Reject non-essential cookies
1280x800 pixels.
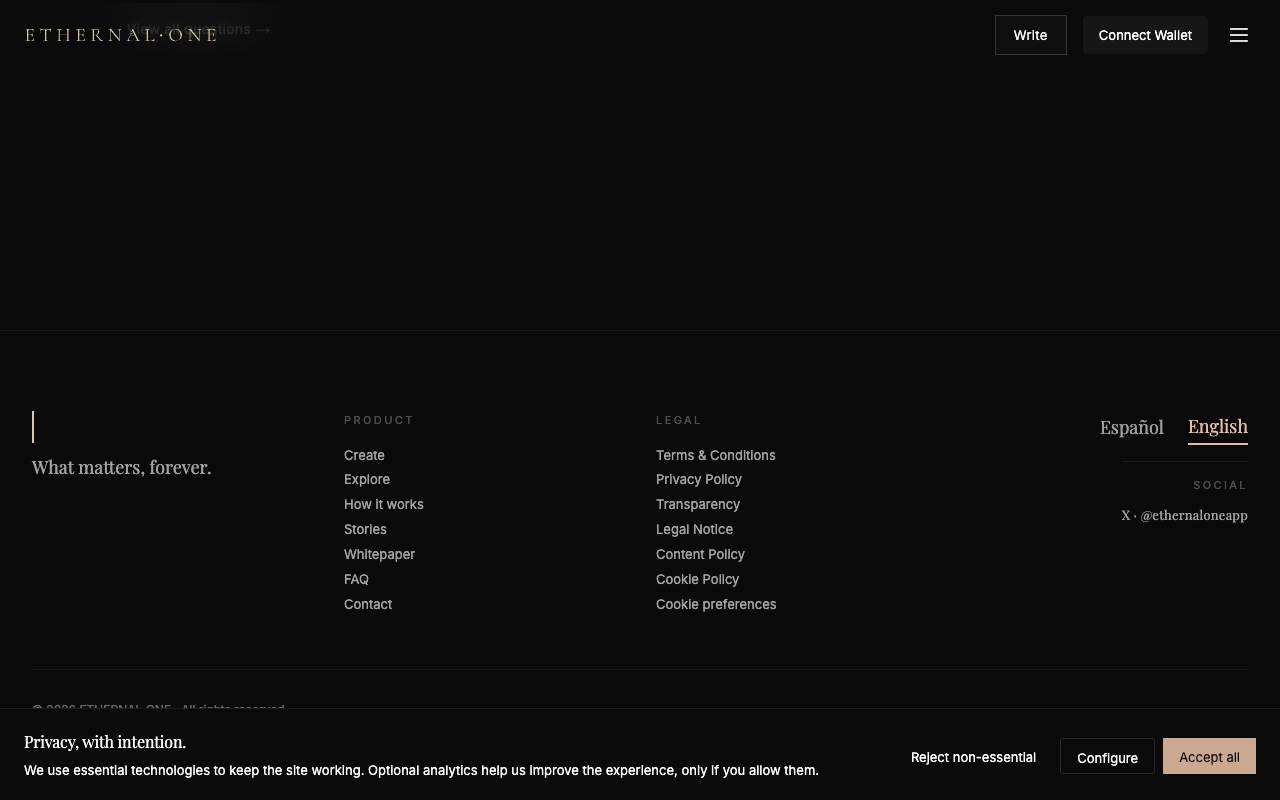point(973,757)
